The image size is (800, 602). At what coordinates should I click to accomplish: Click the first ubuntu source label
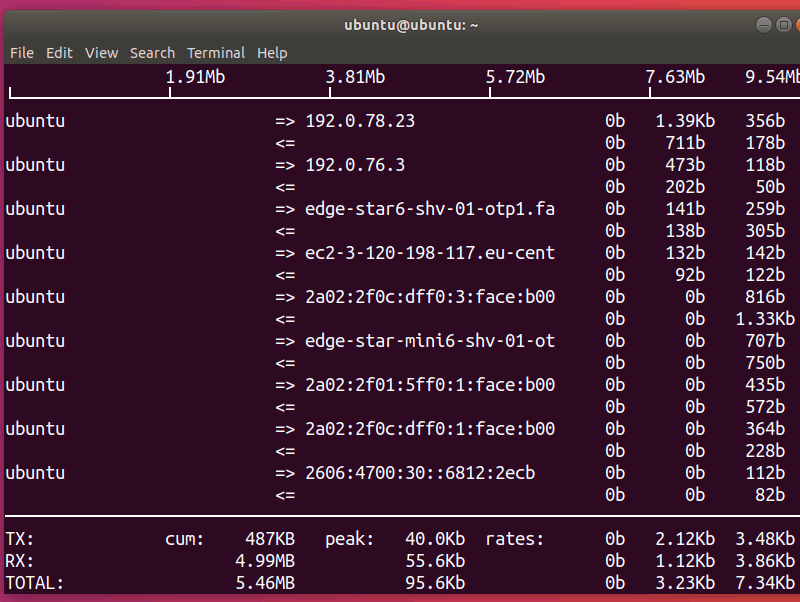[x=35, y=120]
